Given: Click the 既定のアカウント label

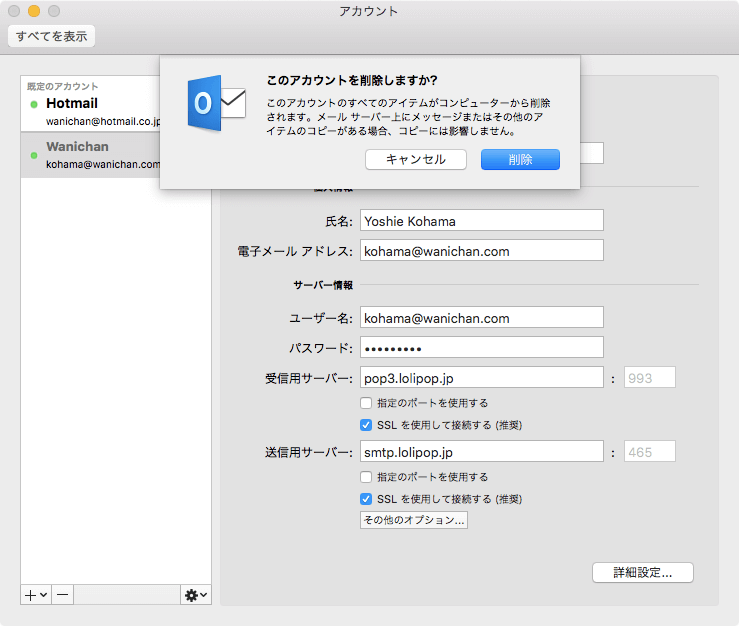Looking at the screenshot, I should click(x=63, y=86).
